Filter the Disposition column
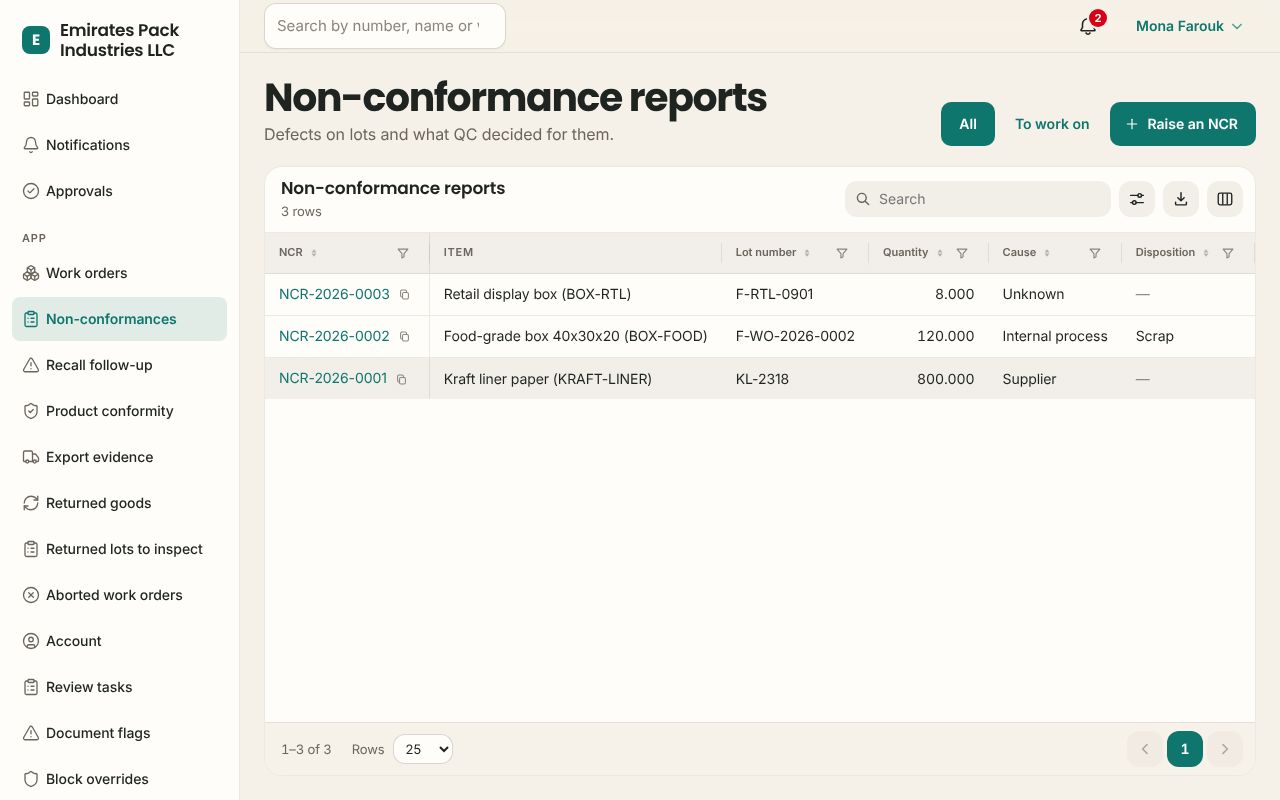The width and height of the screenshot is (1280, 800). tap(1228, 253)
